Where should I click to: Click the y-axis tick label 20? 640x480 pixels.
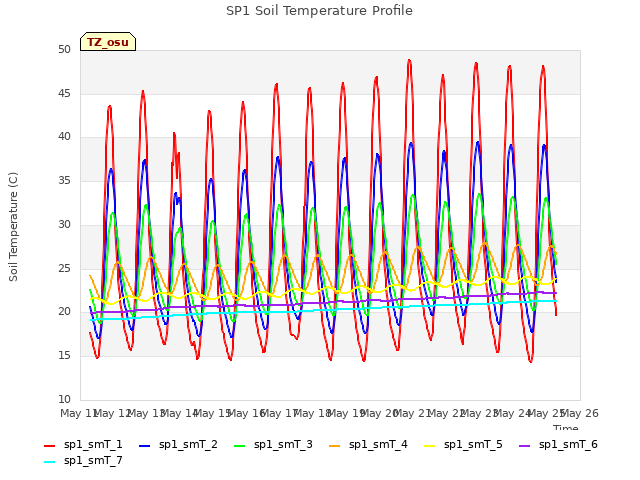coord(64,312)
